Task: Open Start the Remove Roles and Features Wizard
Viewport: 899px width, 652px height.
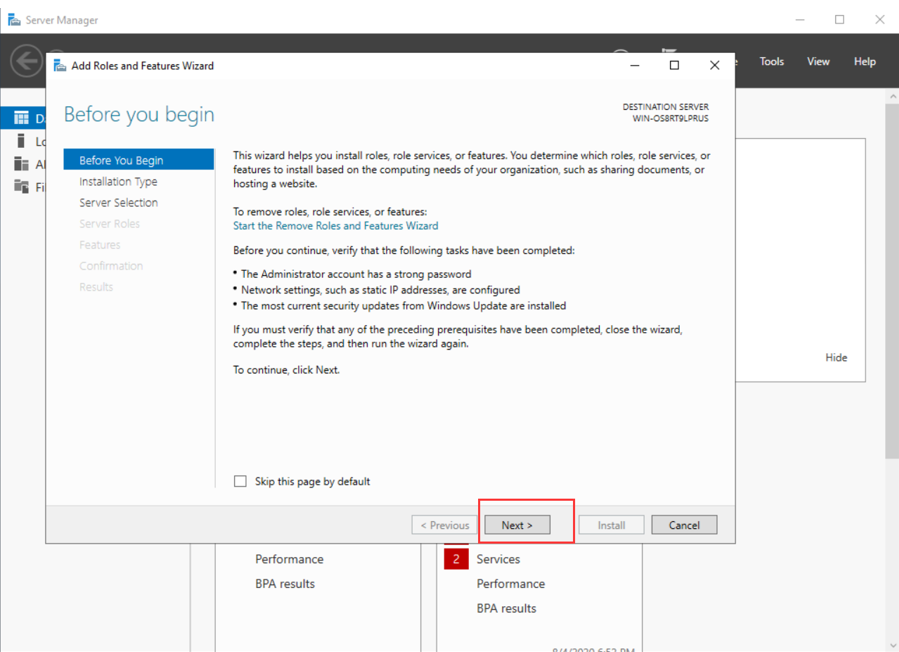Action: pos(335,226)
